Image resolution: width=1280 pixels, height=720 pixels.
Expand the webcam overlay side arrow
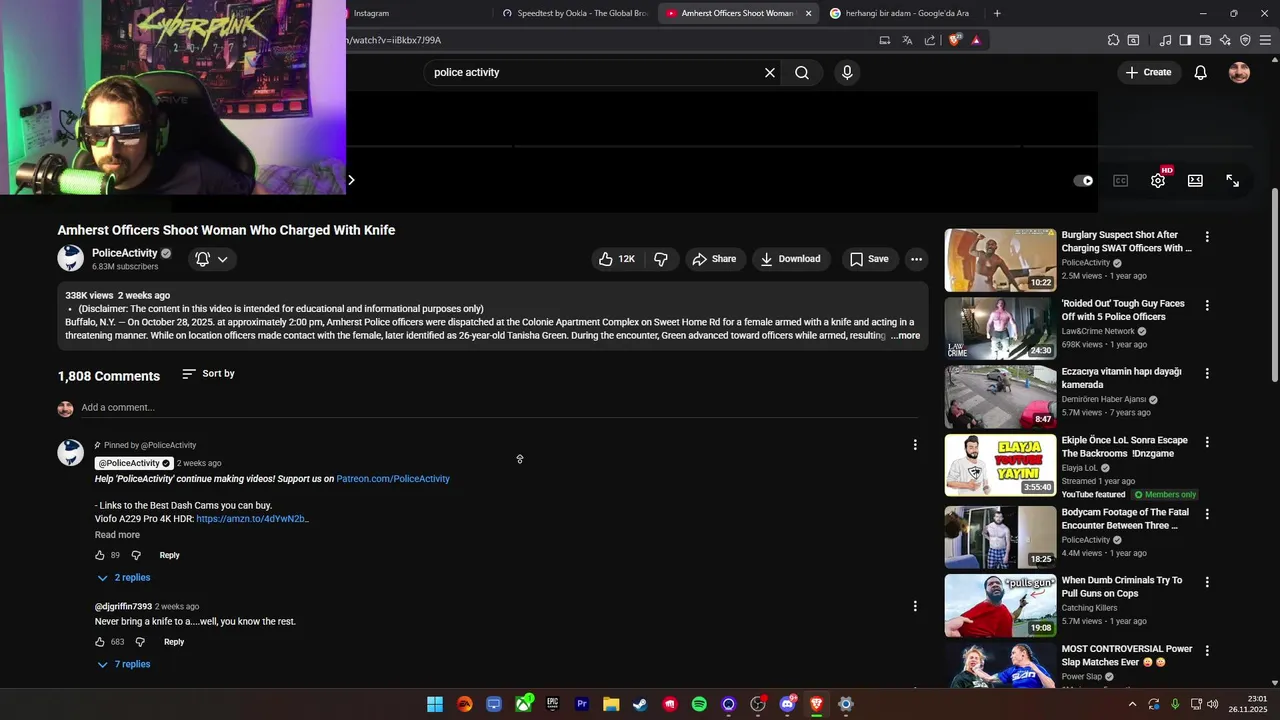(351, 180)
